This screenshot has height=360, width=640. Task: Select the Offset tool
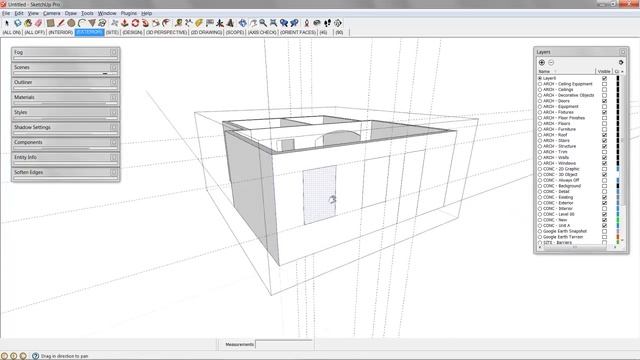coord(166,23)
